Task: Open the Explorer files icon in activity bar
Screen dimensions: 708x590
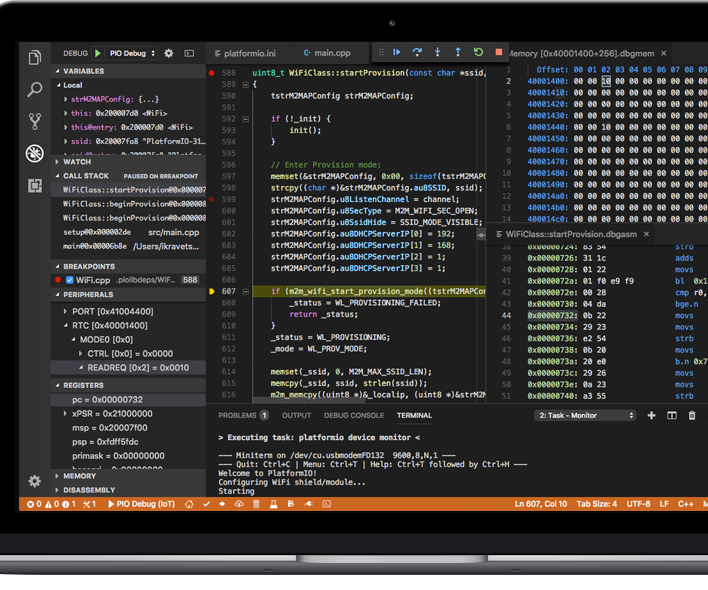Action: point(35,57)
